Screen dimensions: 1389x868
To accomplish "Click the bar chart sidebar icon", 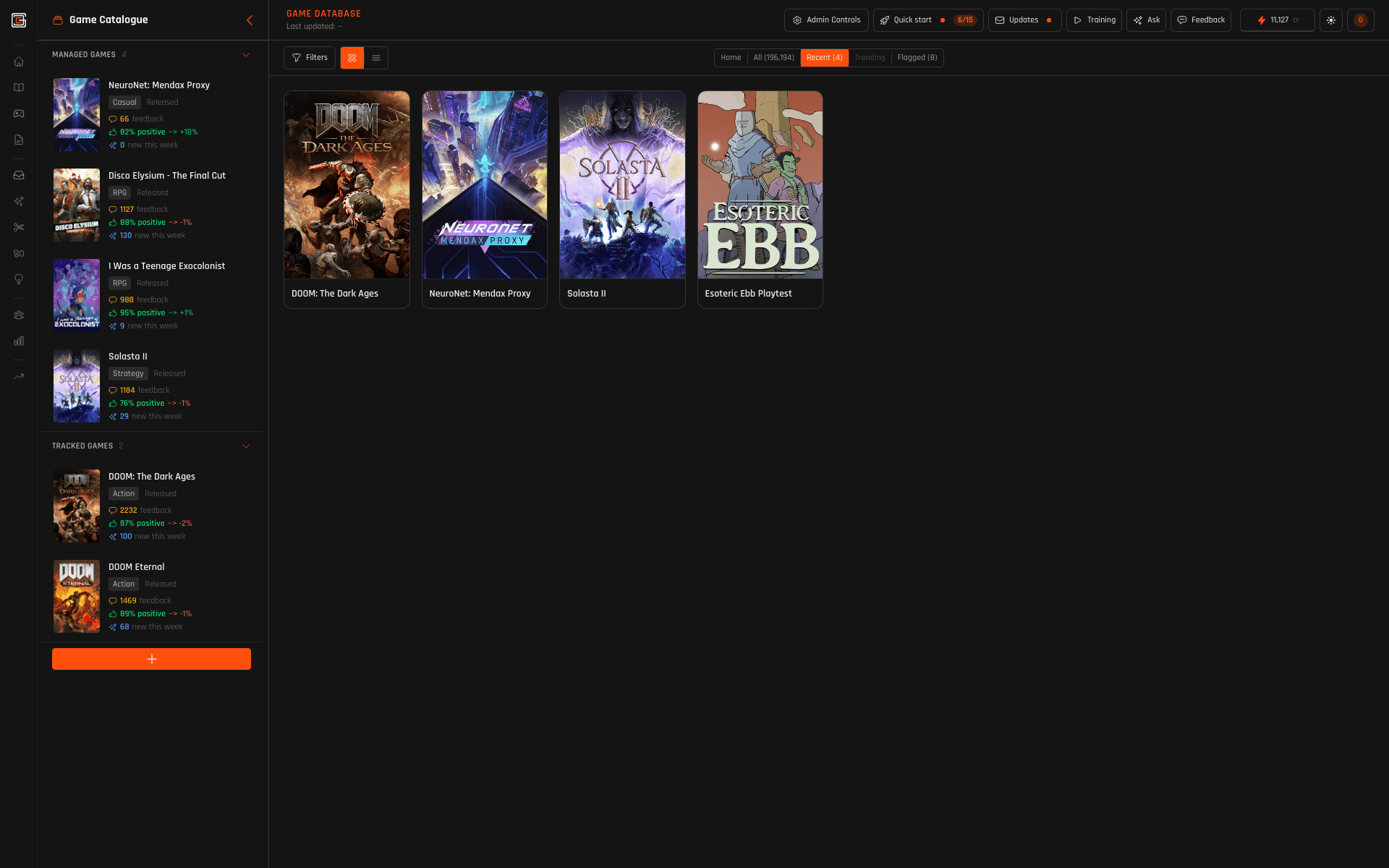I will tap(19, 341).
